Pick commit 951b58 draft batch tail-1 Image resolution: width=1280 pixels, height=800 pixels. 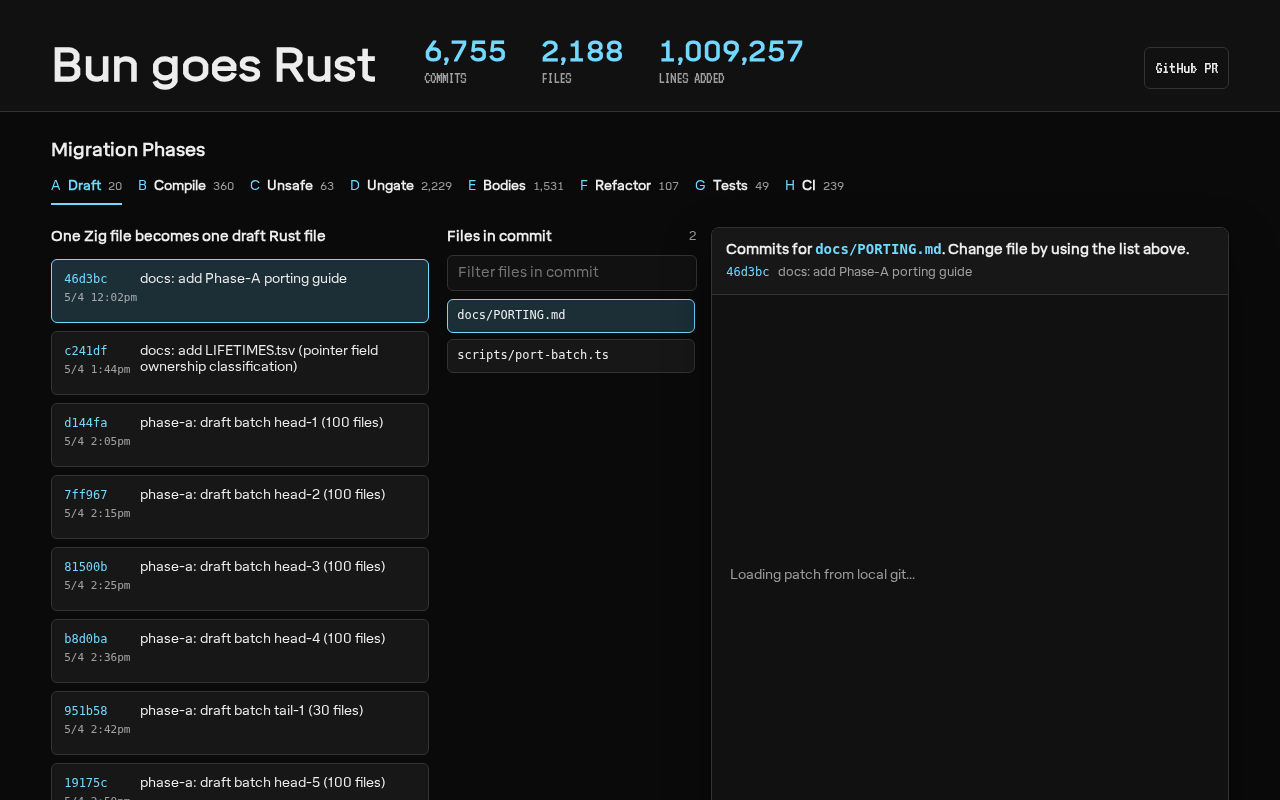pos(240,723)
